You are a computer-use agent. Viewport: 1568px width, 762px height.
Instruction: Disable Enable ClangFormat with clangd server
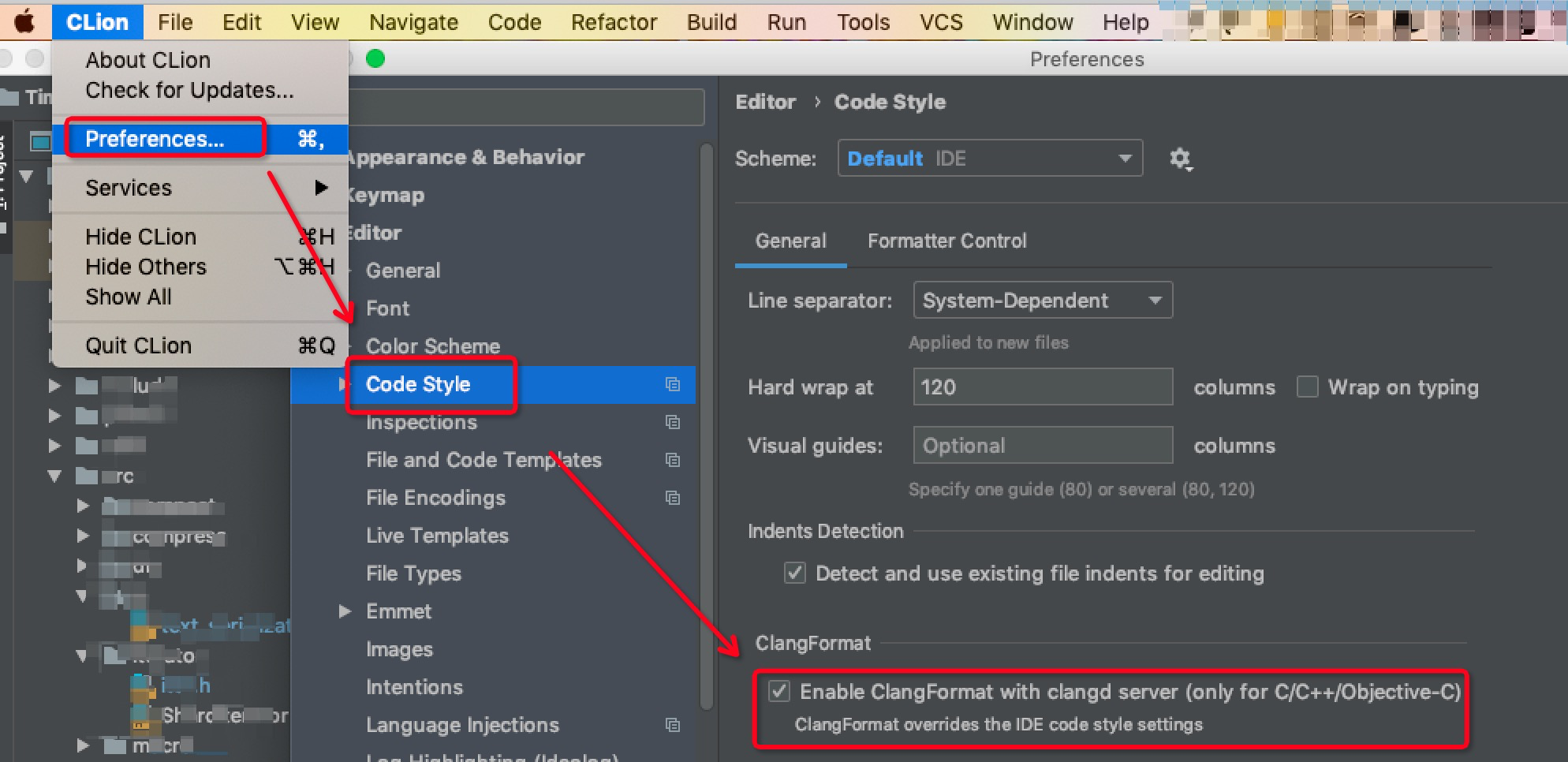pos(779,692)
